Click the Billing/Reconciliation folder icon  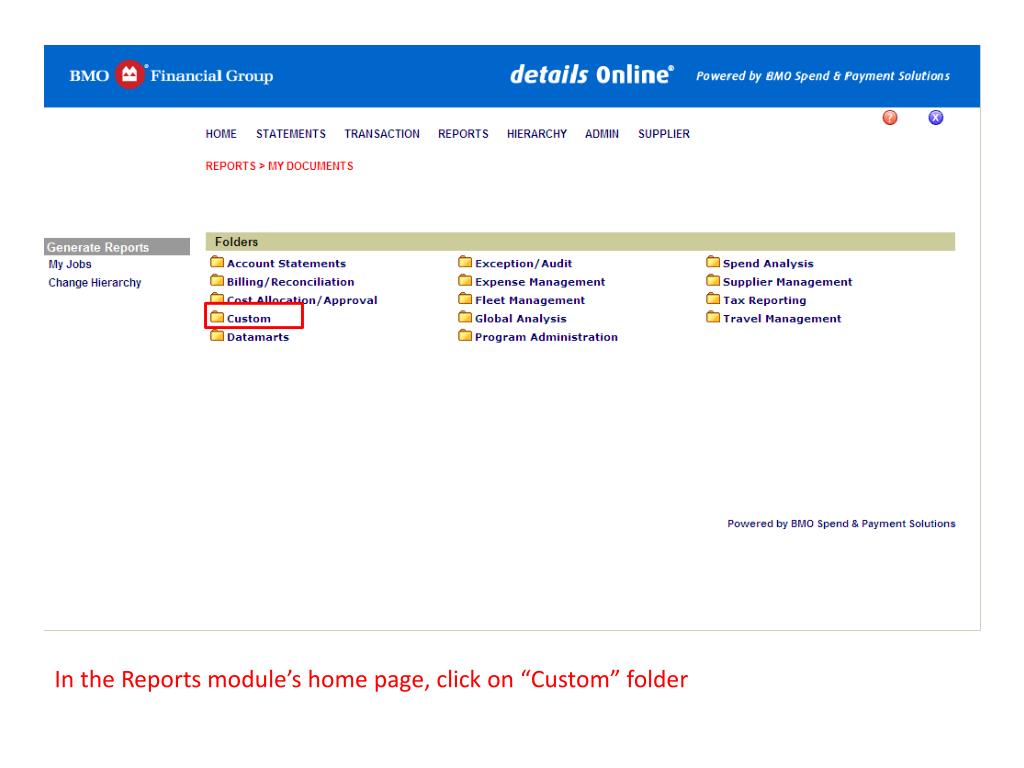click(217, 281)
